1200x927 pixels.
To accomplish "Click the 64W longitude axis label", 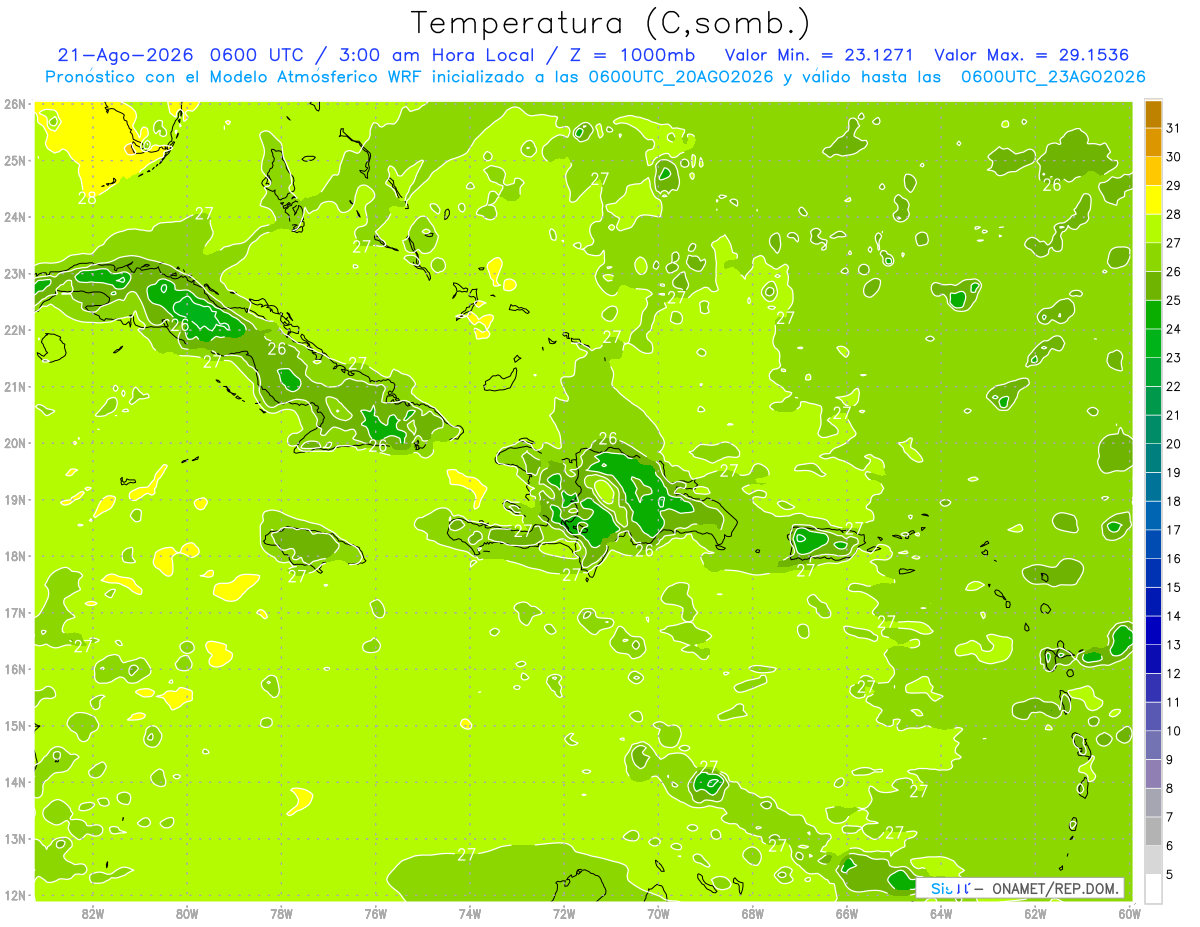I will click(941, 913).
